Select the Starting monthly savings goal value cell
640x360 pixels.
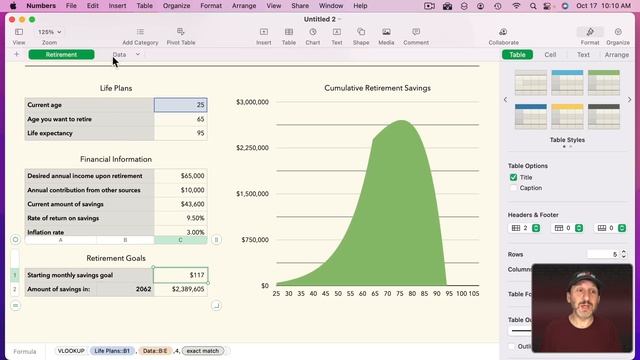coord(180,275)
